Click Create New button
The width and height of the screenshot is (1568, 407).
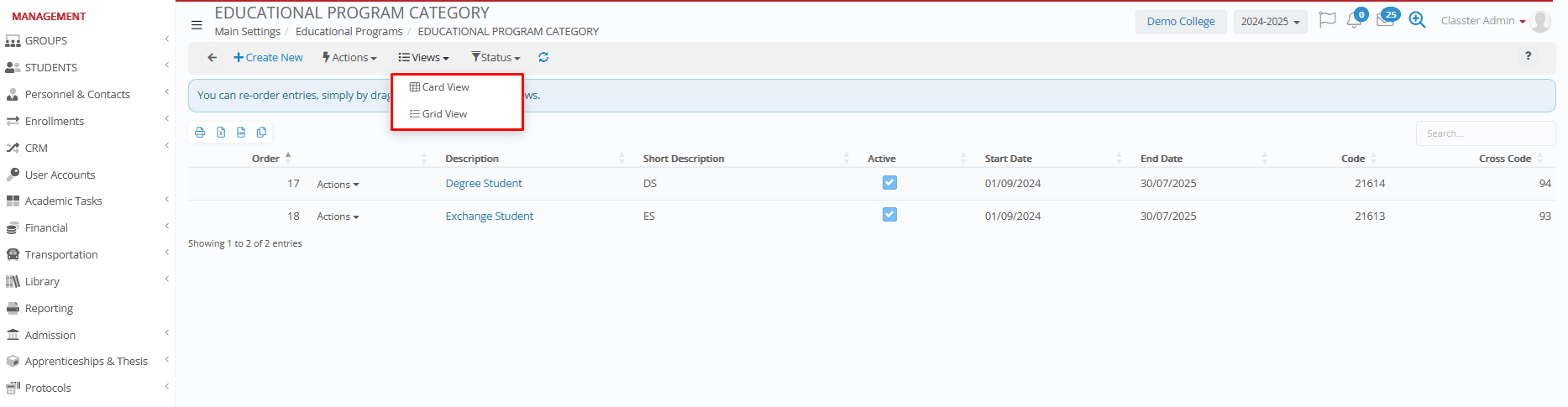tap(268, 57)
